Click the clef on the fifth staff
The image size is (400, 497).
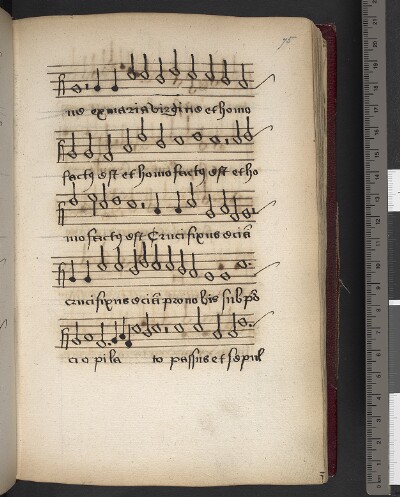(65, 337)
